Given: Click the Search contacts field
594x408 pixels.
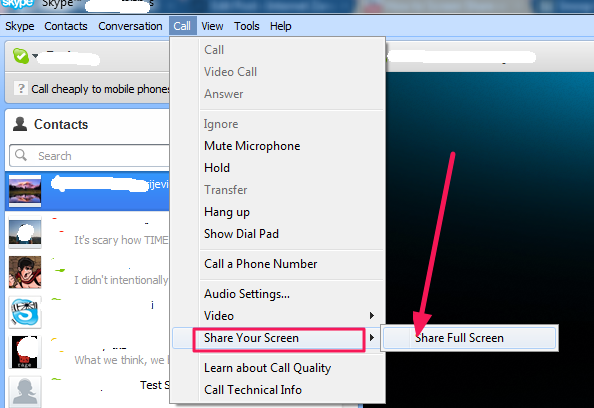Looking at the screenshot, I should click(x=89, y=155).
